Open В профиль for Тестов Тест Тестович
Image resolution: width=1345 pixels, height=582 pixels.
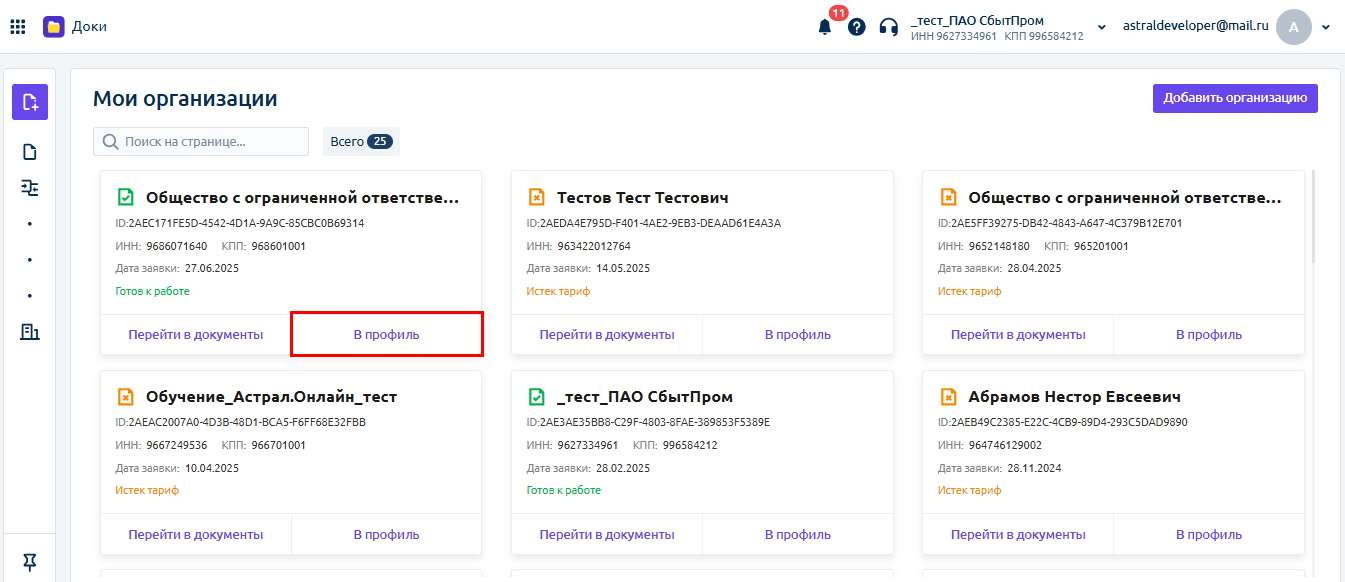tap(798, 335)
